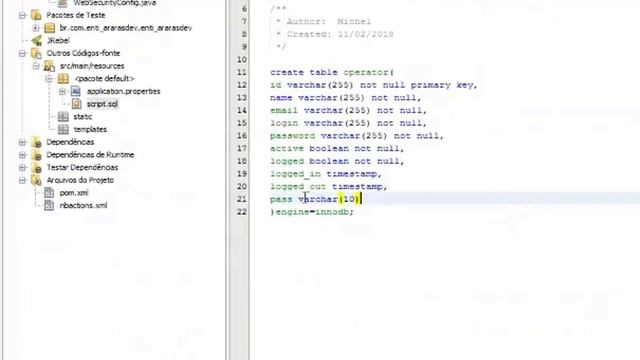Click 'logged_in timestamp' line

(x=326, y=174)
